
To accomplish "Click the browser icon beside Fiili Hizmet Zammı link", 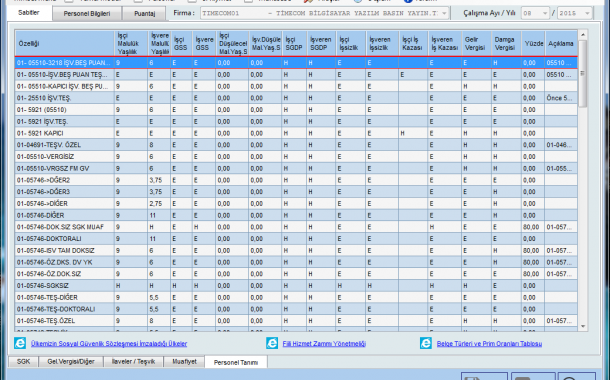I will pyautogui.click(x=272, y=343).
